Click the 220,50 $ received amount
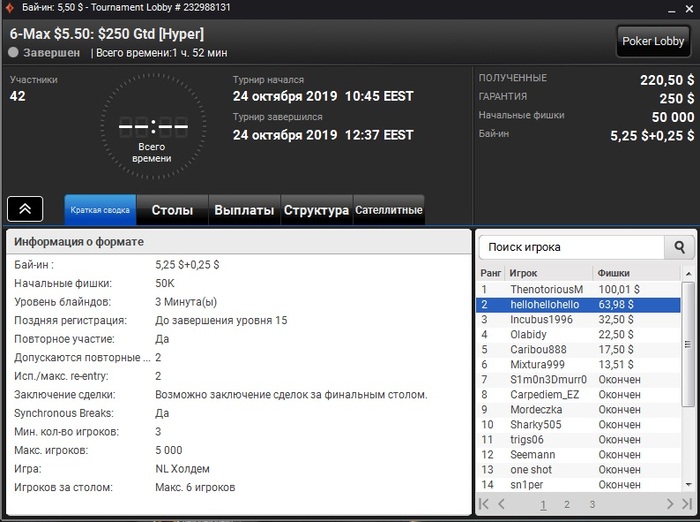Screen dimensions: 700x522 point(667,80)
